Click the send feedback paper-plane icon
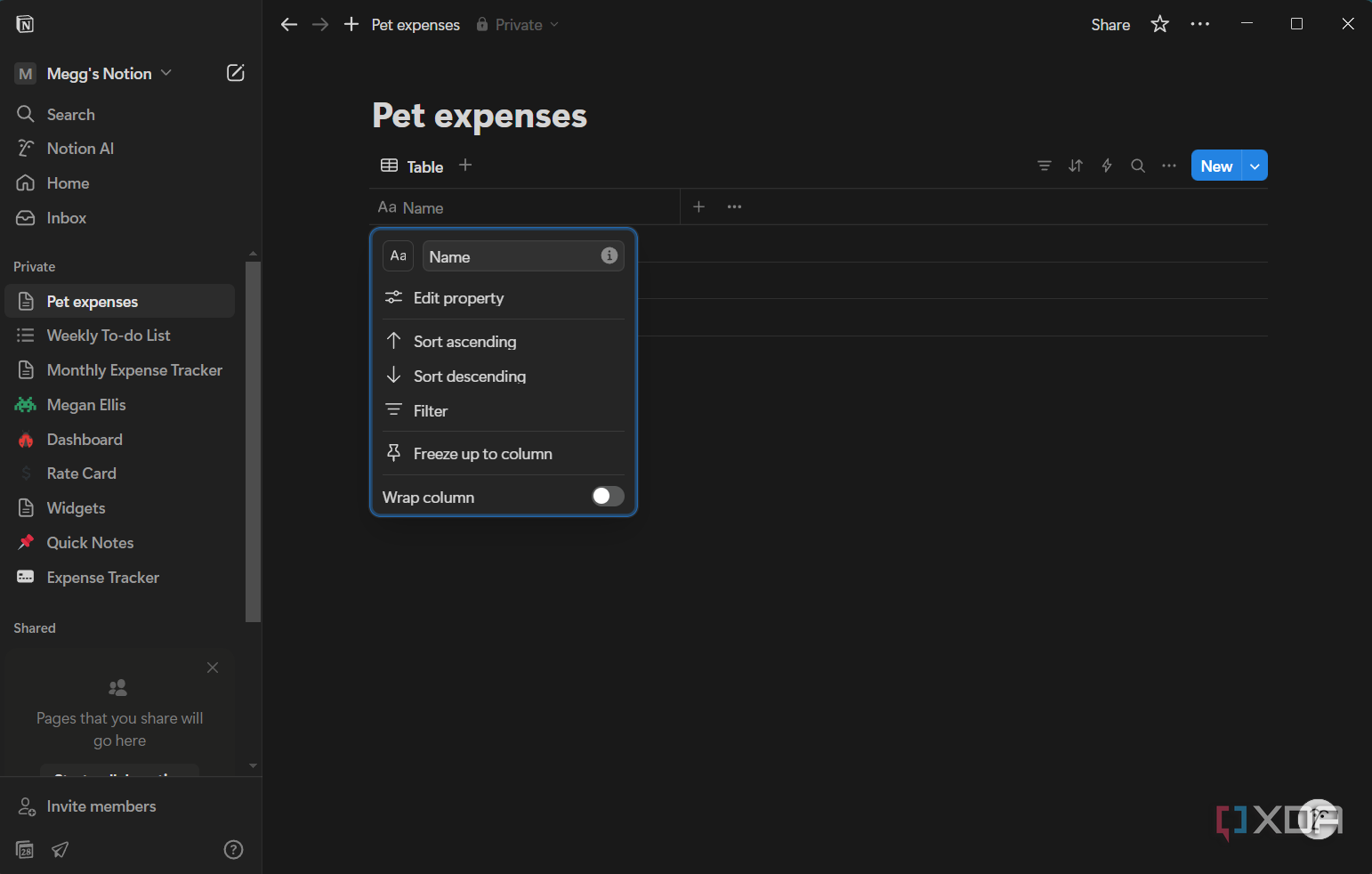This screenshot has width=1372, height=874. tap(60, 850)
